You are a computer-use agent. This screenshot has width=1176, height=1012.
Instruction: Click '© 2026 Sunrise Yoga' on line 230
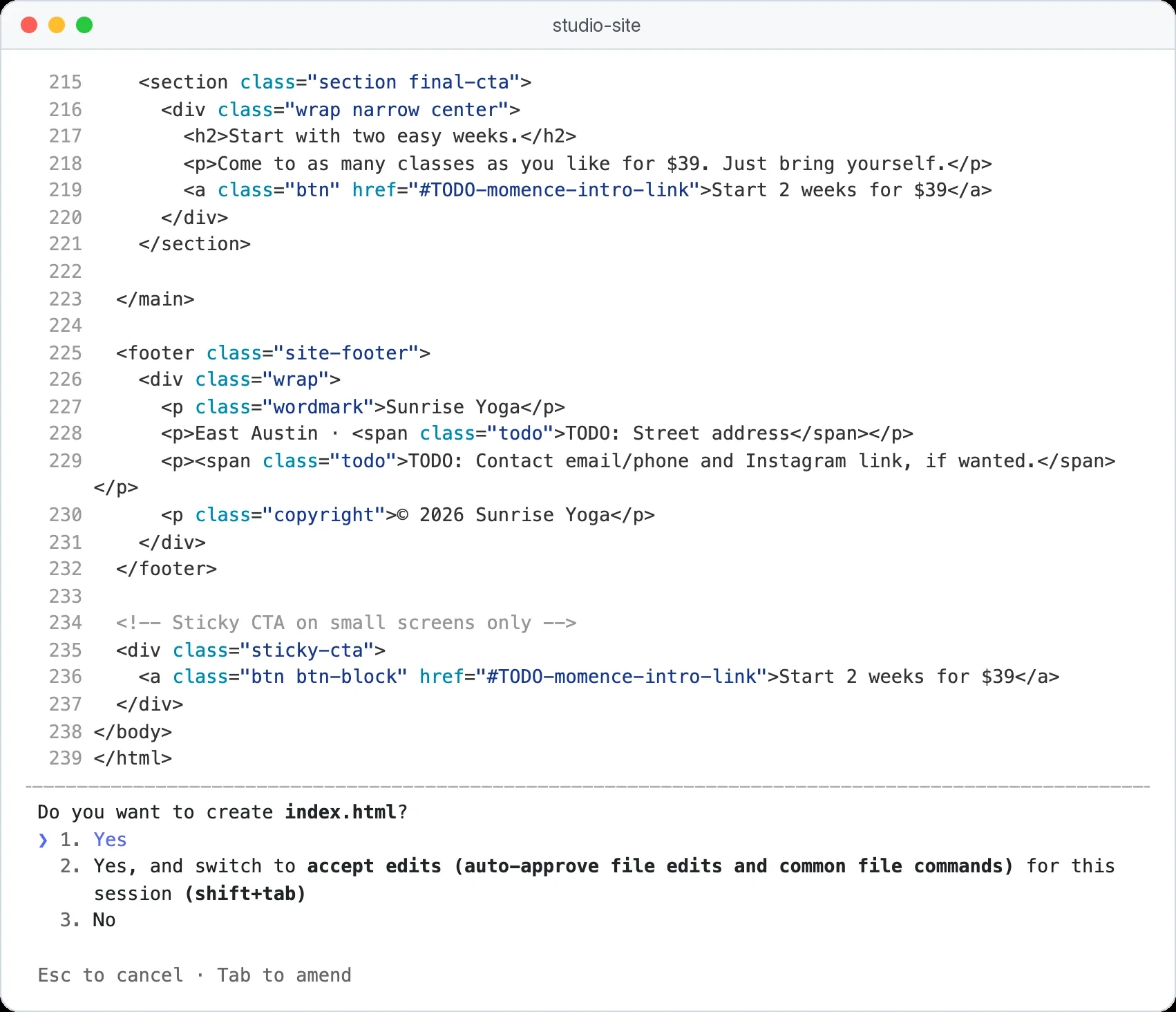click(504, 515)
